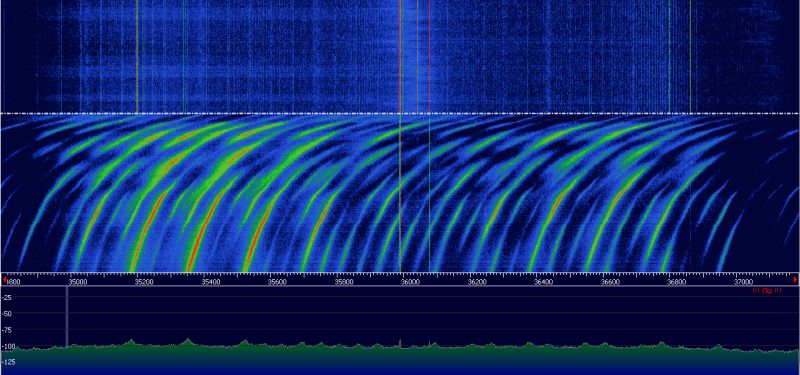Viewport: 800px width, 375px height.
Task: Click the -25 dB level label
Action: point(7,297)
